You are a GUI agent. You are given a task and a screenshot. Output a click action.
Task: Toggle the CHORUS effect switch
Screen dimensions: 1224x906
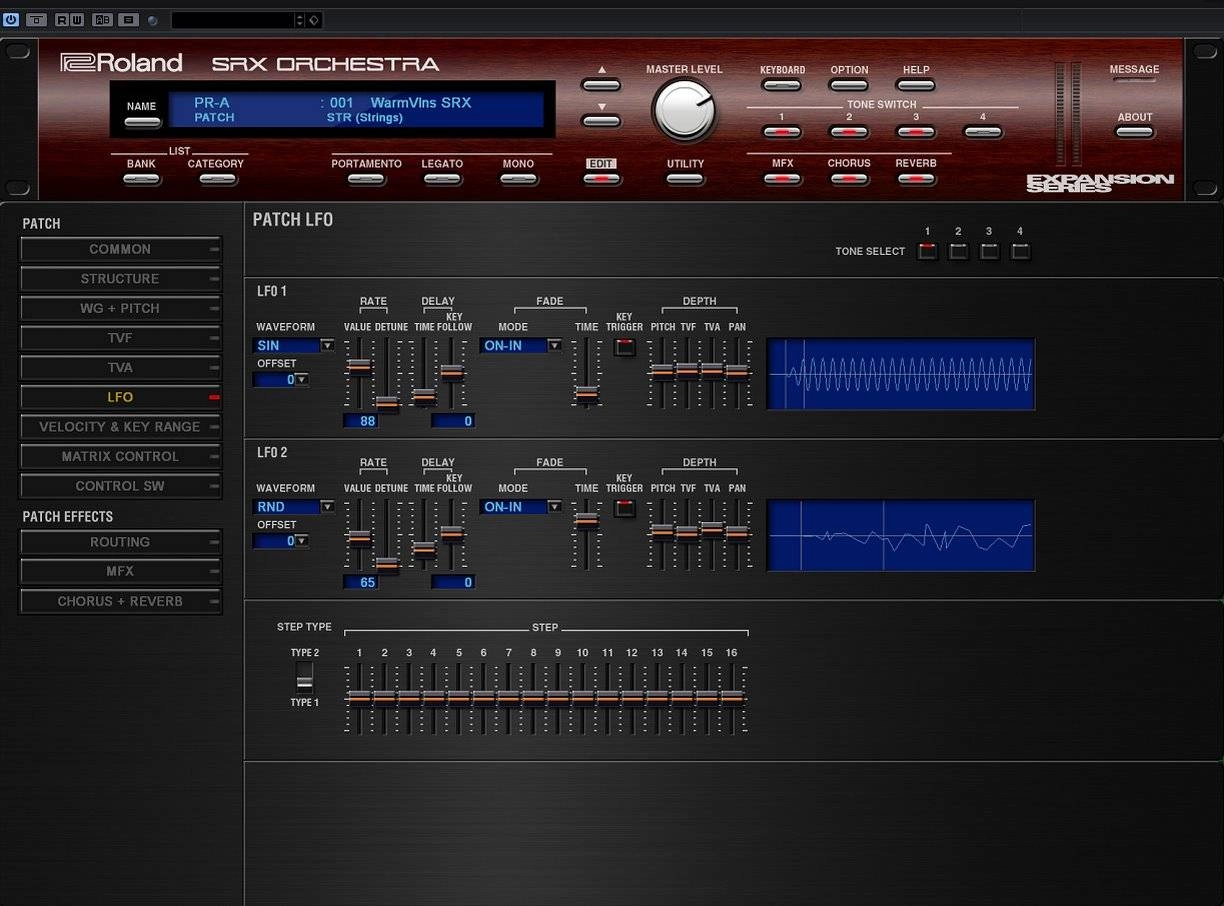[849, 180]
